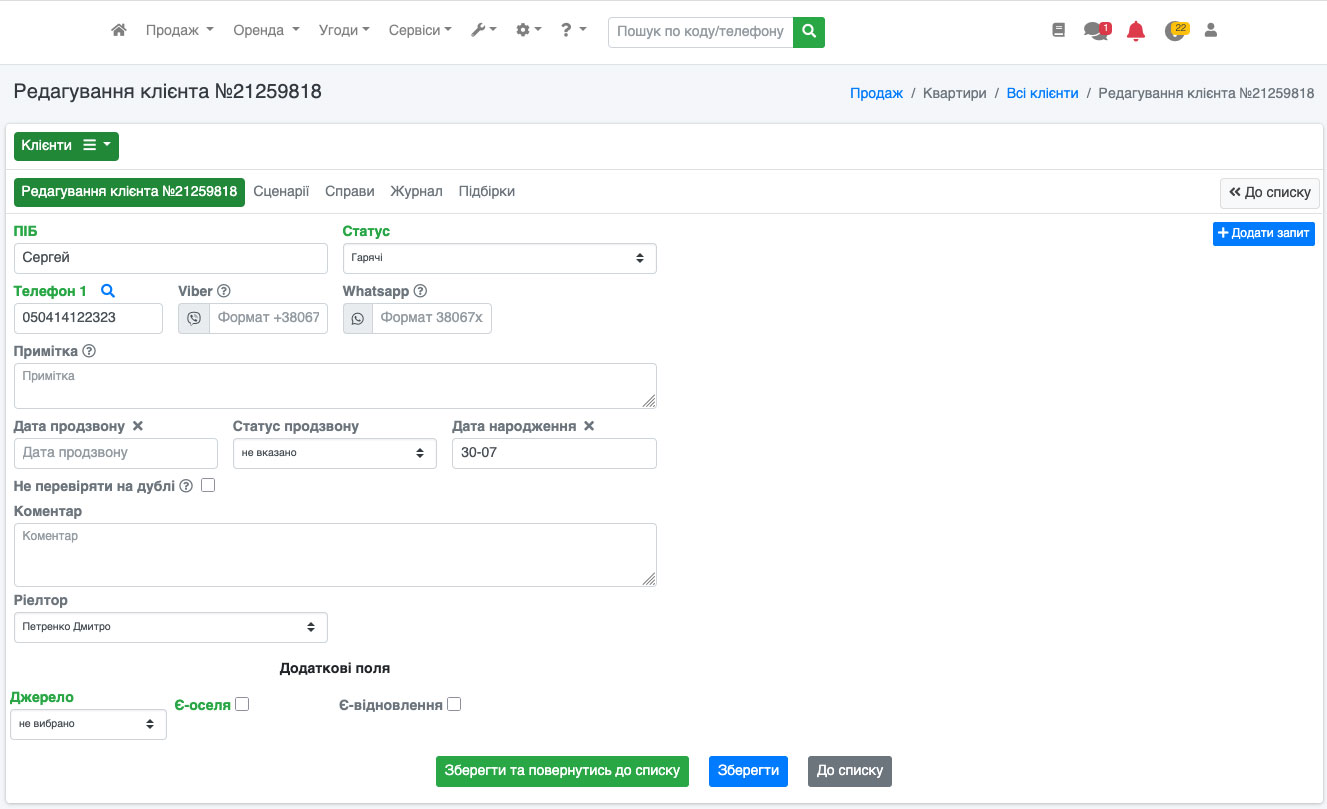Open chat messages icon with badge
The image size is (1327, 809).
tap(1097, 31)
